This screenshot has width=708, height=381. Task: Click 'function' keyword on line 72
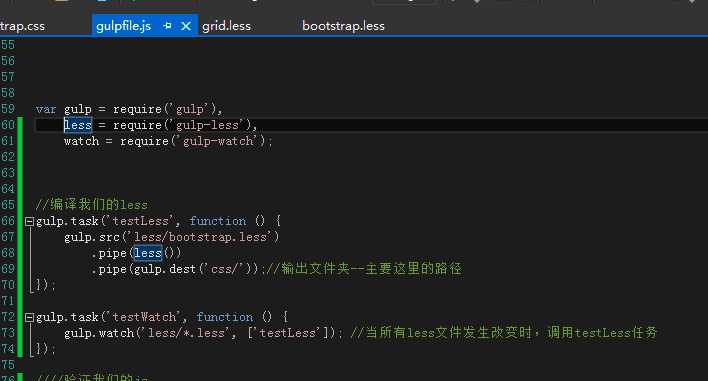point(224,317)
